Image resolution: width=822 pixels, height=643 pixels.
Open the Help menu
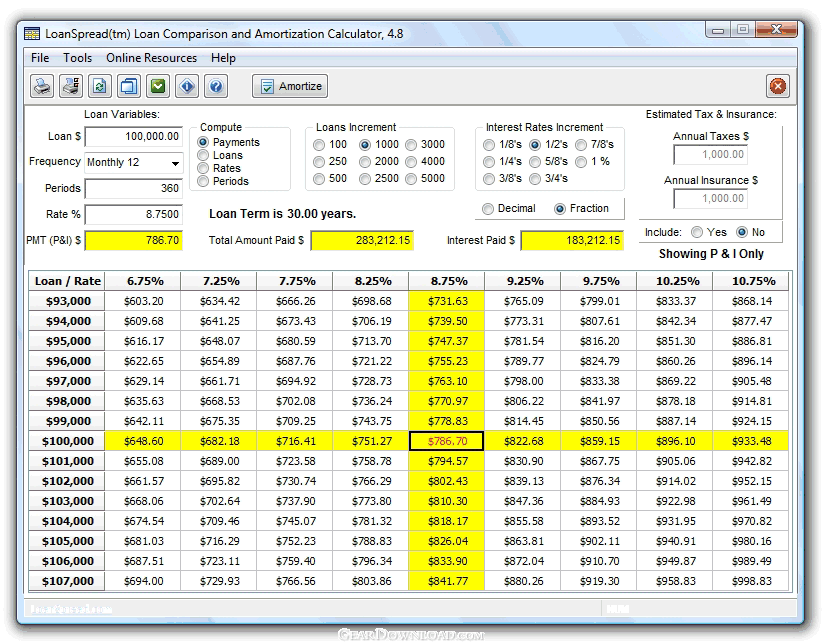click(x=223, y=58)
